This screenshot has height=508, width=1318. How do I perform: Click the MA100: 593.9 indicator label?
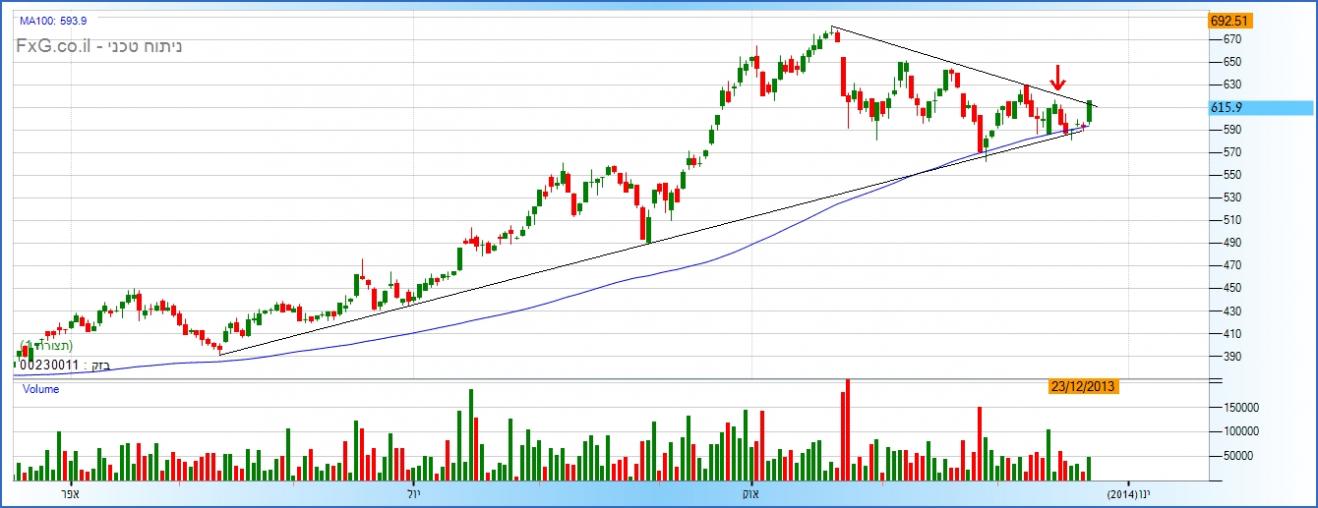tap(47, 19)
